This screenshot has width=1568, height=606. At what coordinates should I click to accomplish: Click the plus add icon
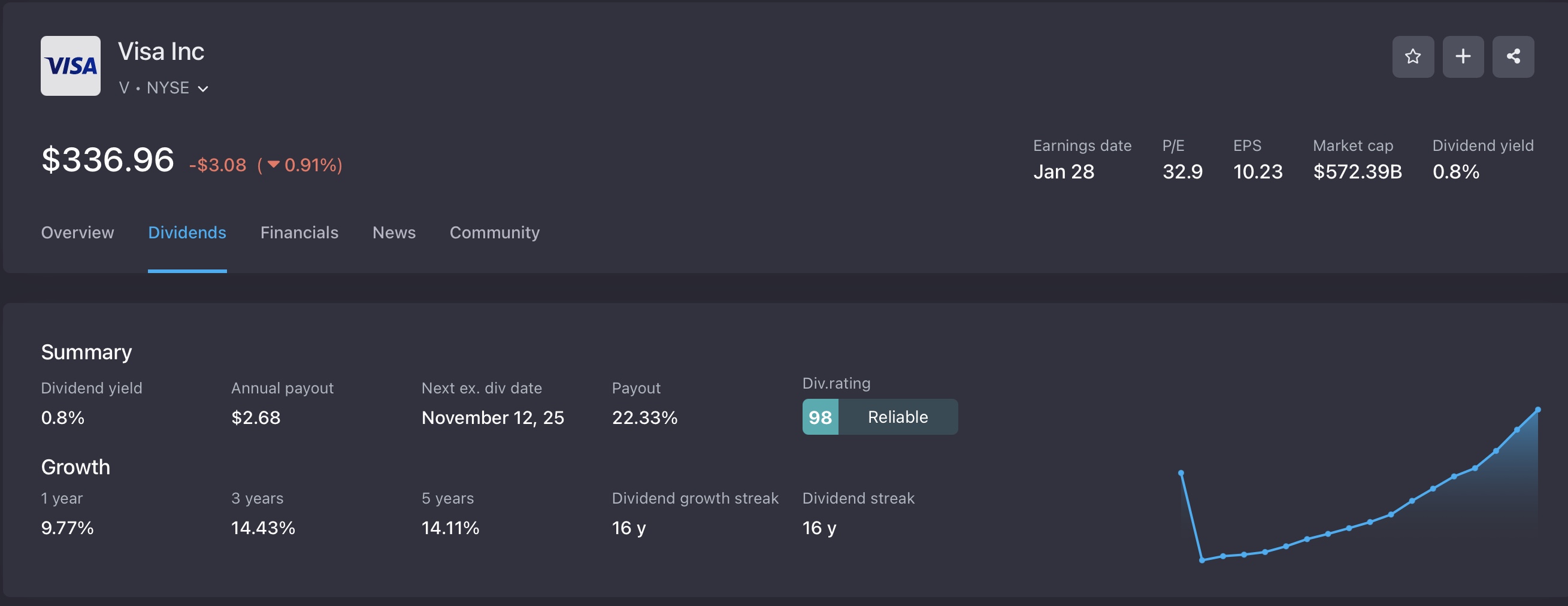(1463, 56)
